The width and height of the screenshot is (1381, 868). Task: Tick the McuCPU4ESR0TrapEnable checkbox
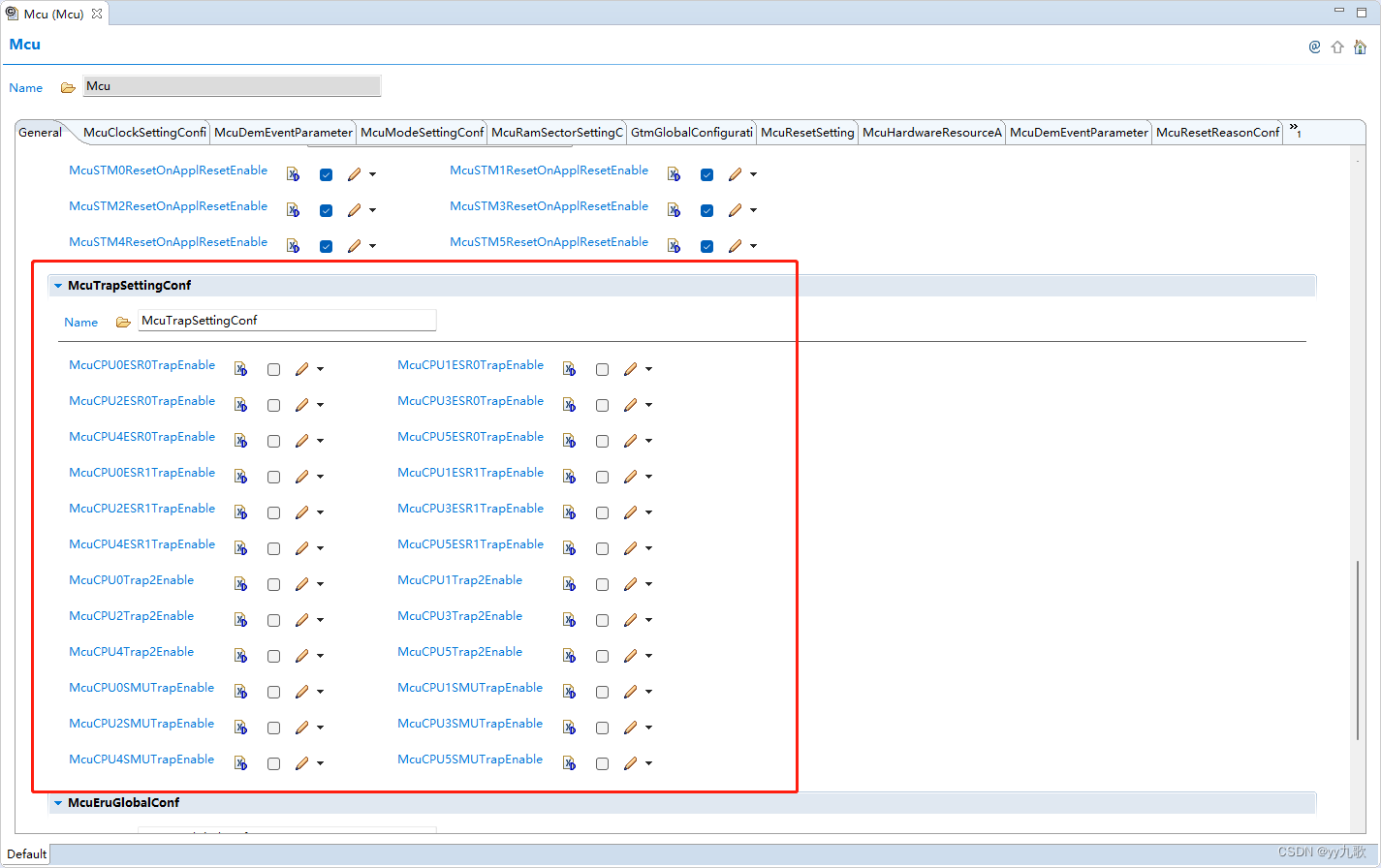click(274, 441)
